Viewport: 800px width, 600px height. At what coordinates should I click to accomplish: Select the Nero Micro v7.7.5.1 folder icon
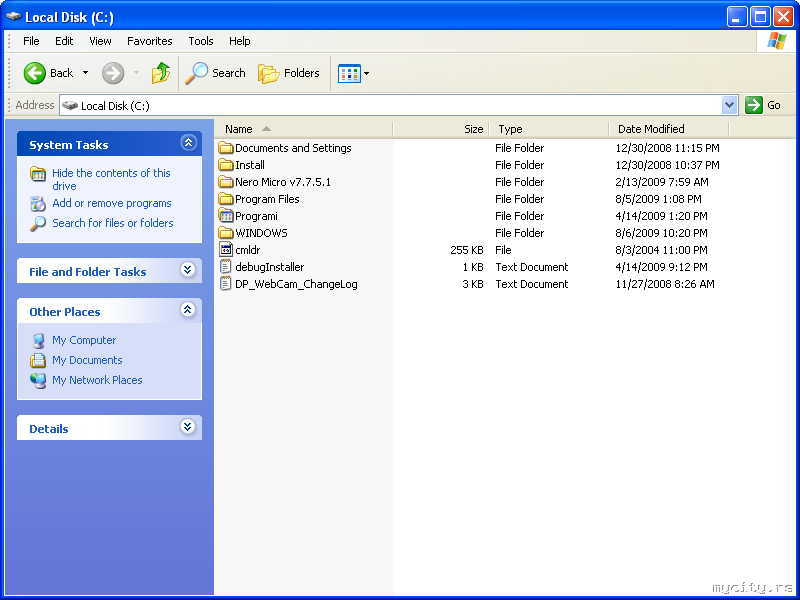click(226, 182)
